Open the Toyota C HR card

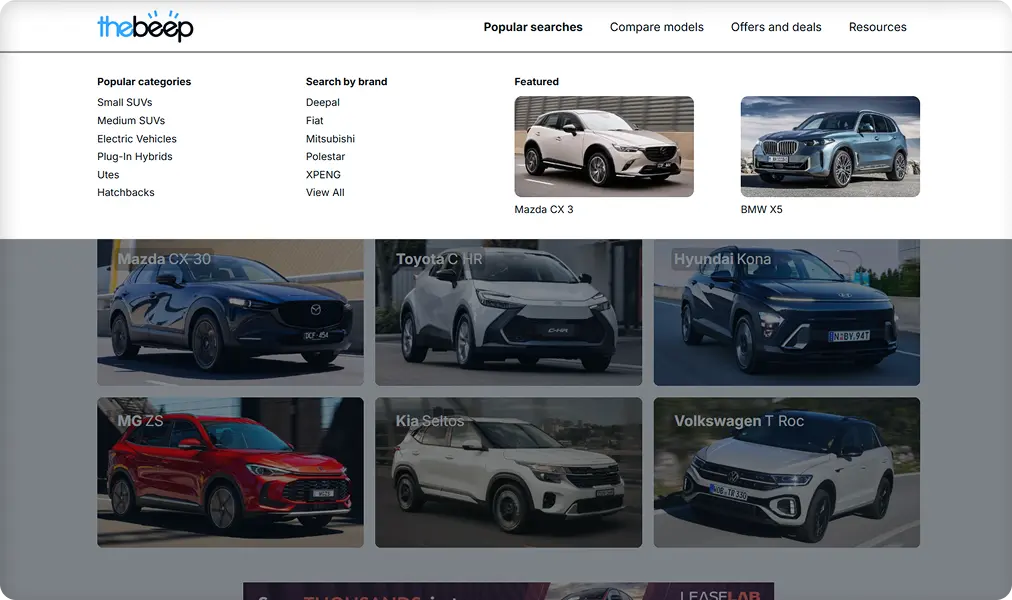point(509,312)
